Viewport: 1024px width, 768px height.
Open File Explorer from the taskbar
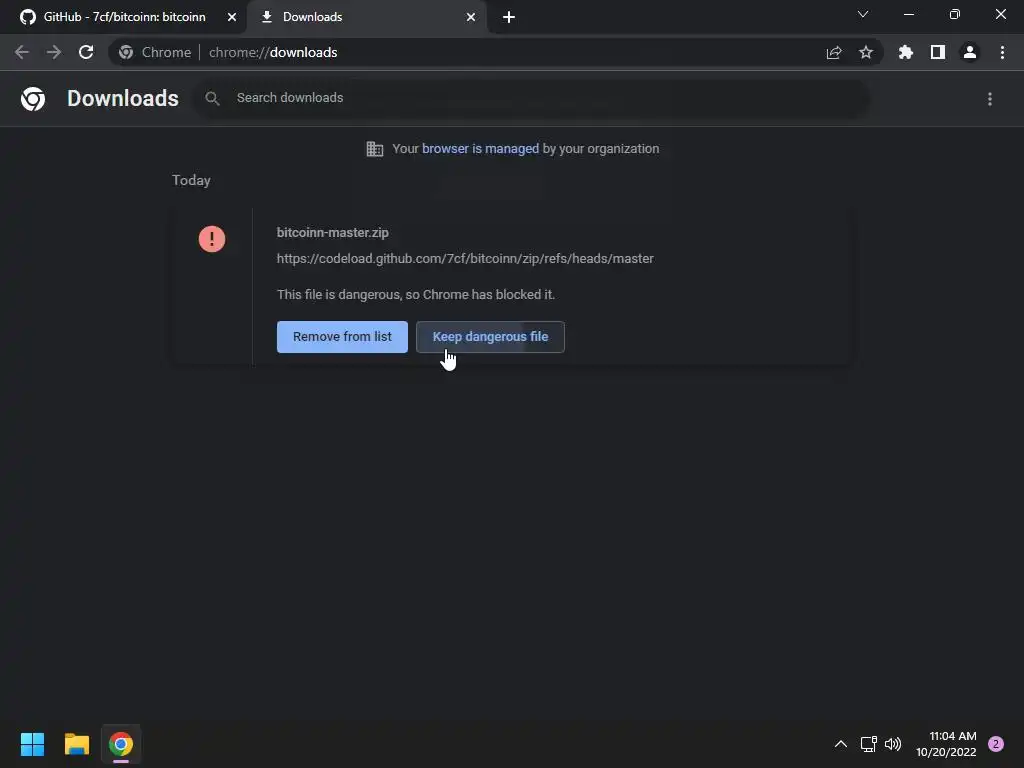[x=76, y=744]
